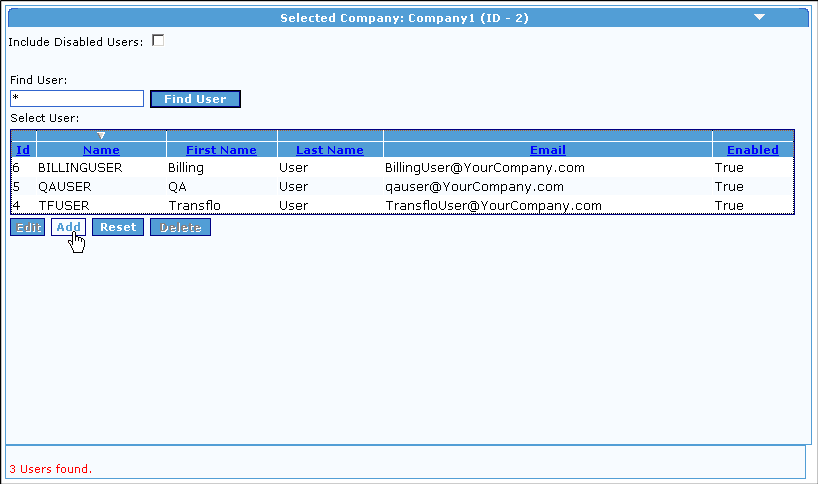Sort by Enabled column header

tap(753, 150)
